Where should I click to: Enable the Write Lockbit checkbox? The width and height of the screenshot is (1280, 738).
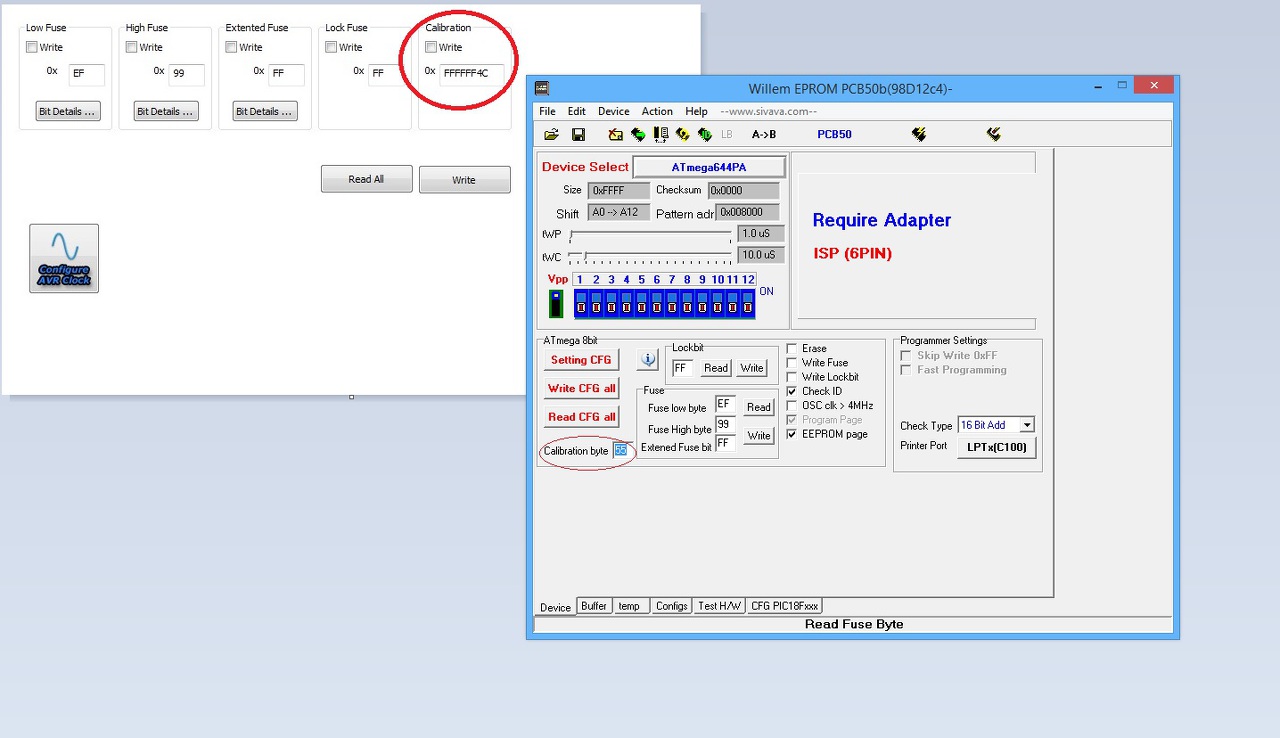coord(792,377)
